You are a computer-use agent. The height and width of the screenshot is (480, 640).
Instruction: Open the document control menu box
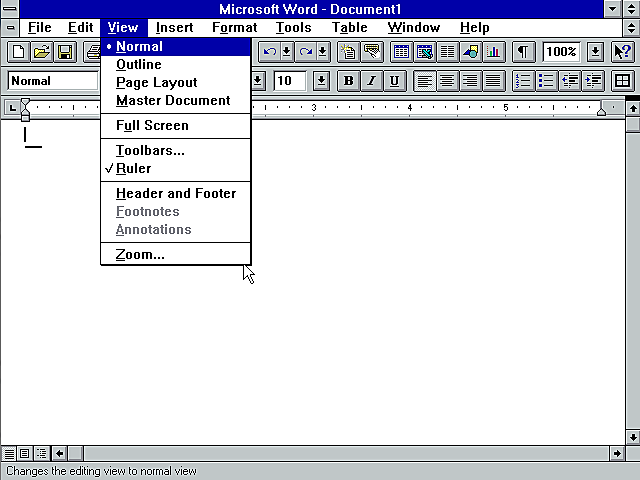point(10,28)
